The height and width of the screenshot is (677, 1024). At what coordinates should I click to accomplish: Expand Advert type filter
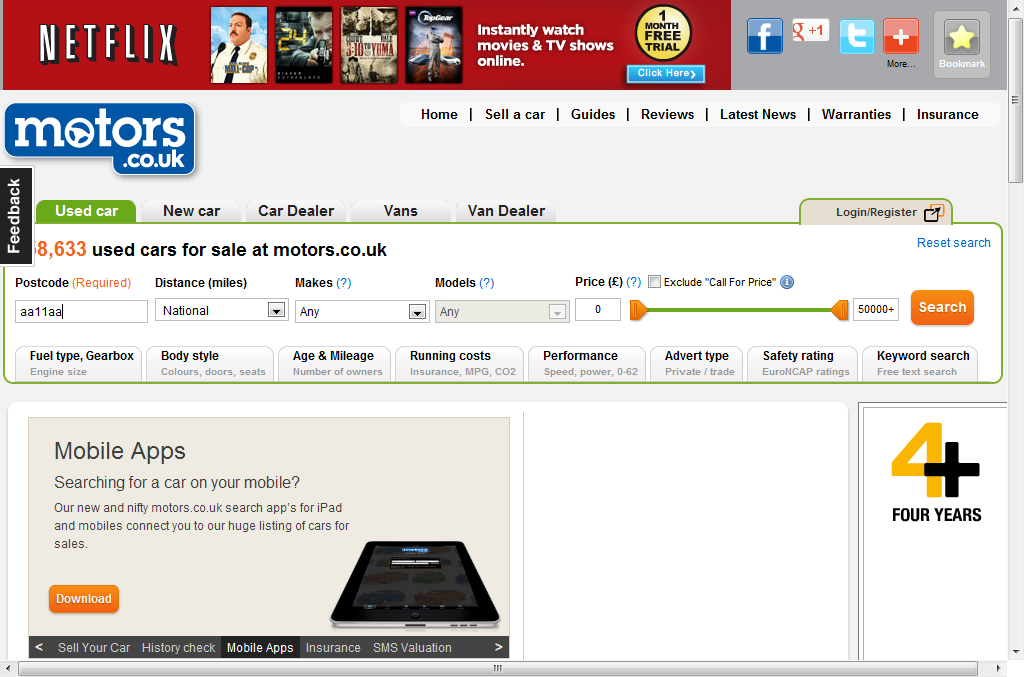click(697, 363)
